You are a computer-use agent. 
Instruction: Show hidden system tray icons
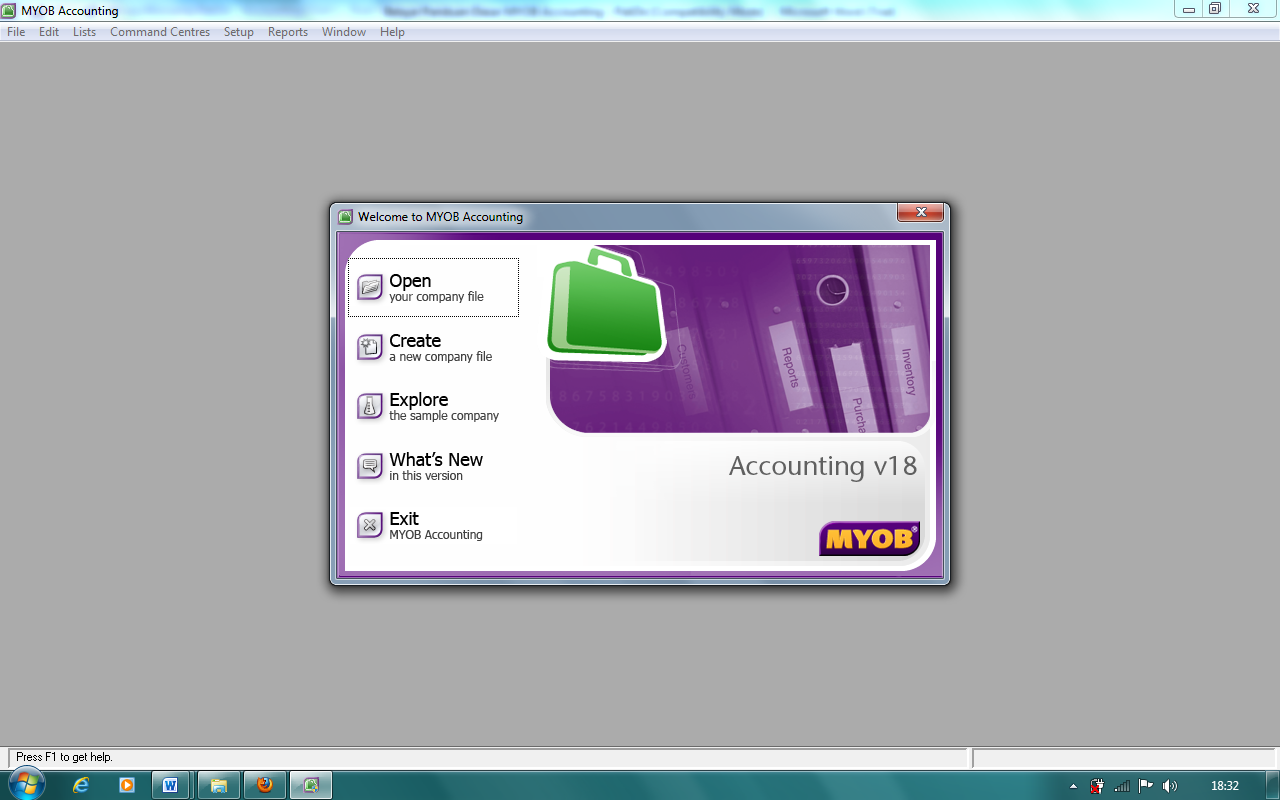tap(1073, 786)
